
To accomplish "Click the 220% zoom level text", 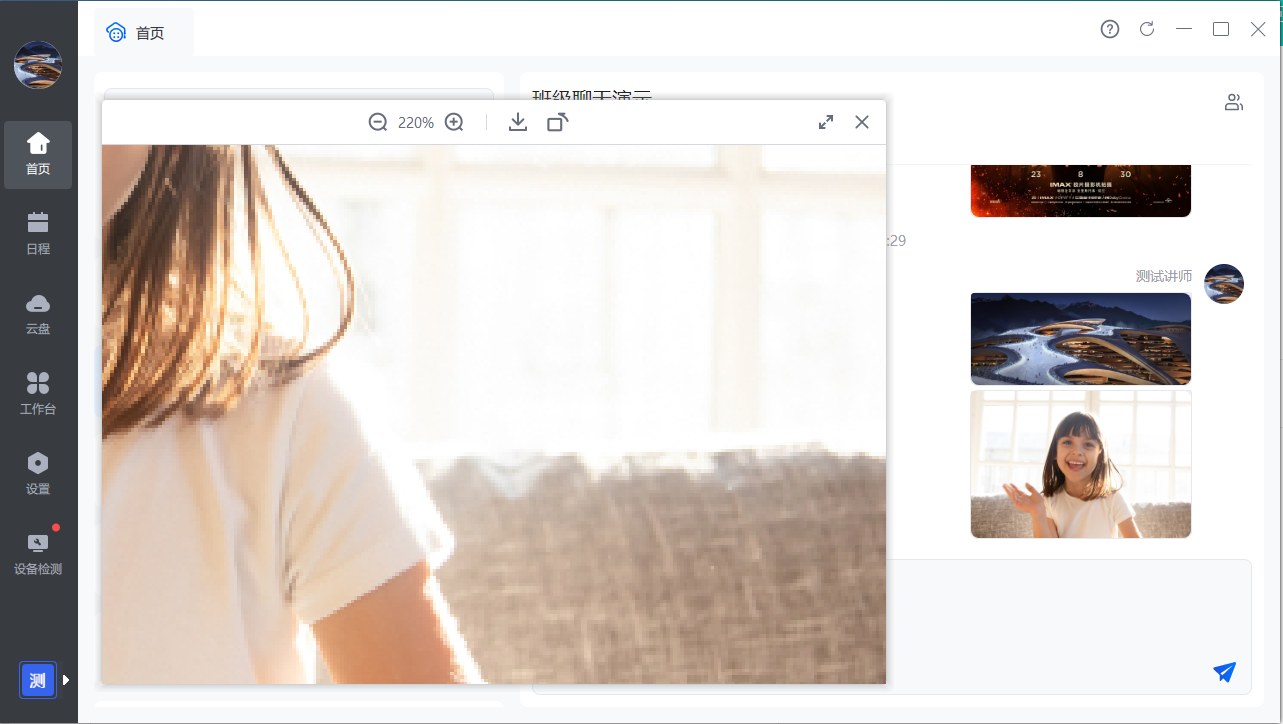I will (416, 123).
